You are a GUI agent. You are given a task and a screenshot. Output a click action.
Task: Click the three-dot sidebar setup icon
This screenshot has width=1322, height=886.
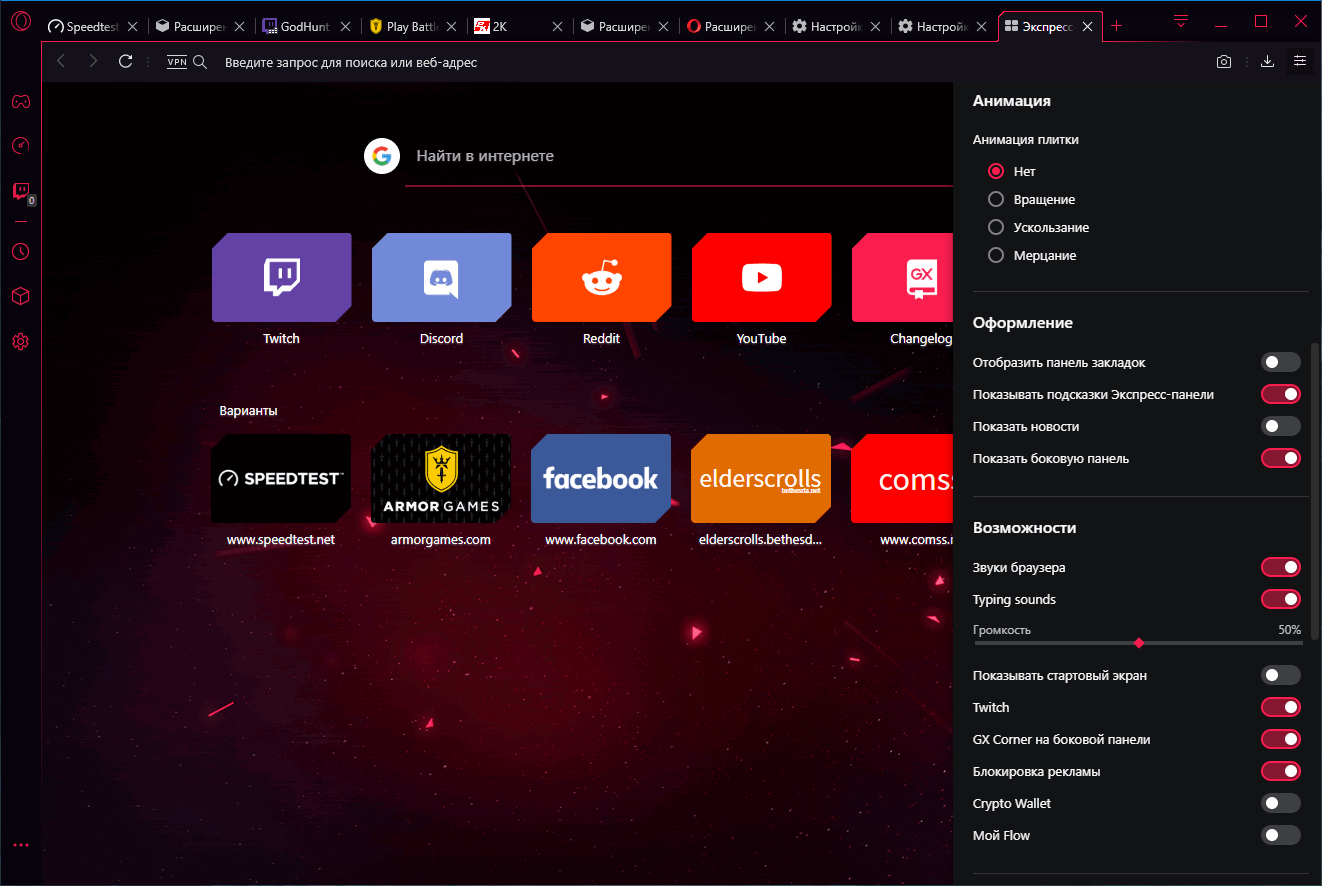pyautogui.click(x=21, y=845)
